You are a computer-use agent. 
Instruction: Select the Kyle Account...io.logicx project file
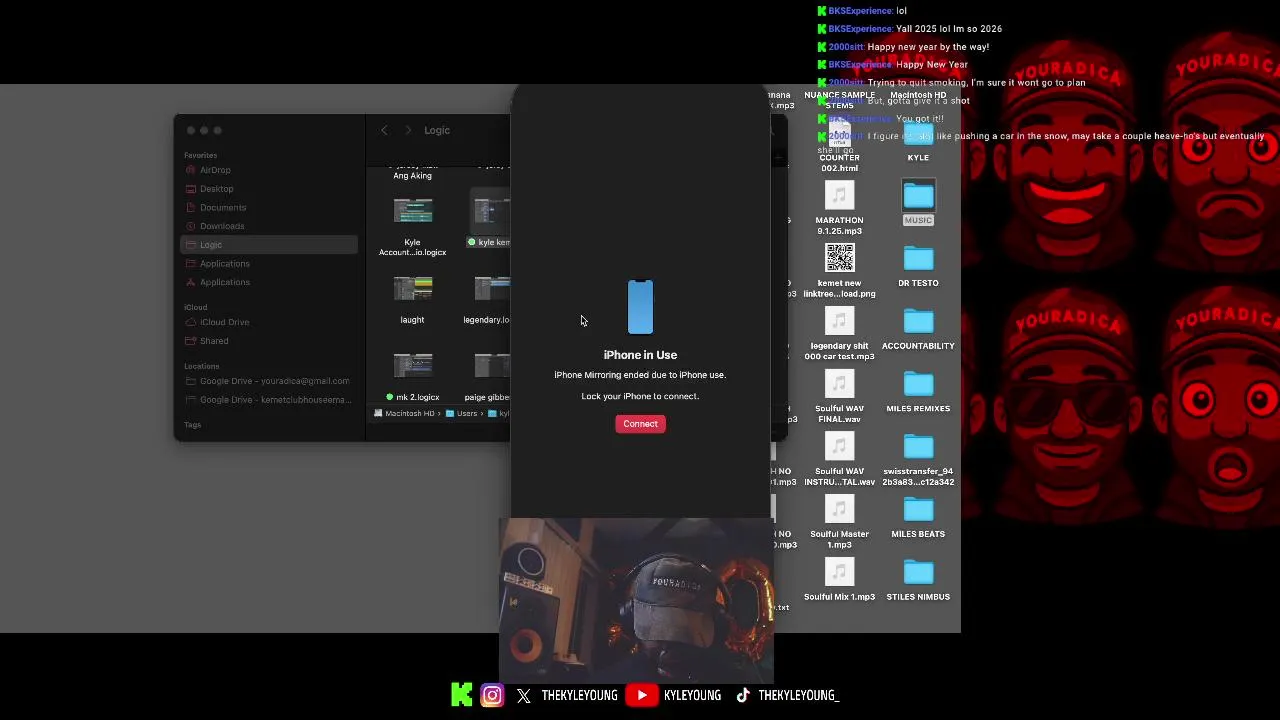point(413,226)
